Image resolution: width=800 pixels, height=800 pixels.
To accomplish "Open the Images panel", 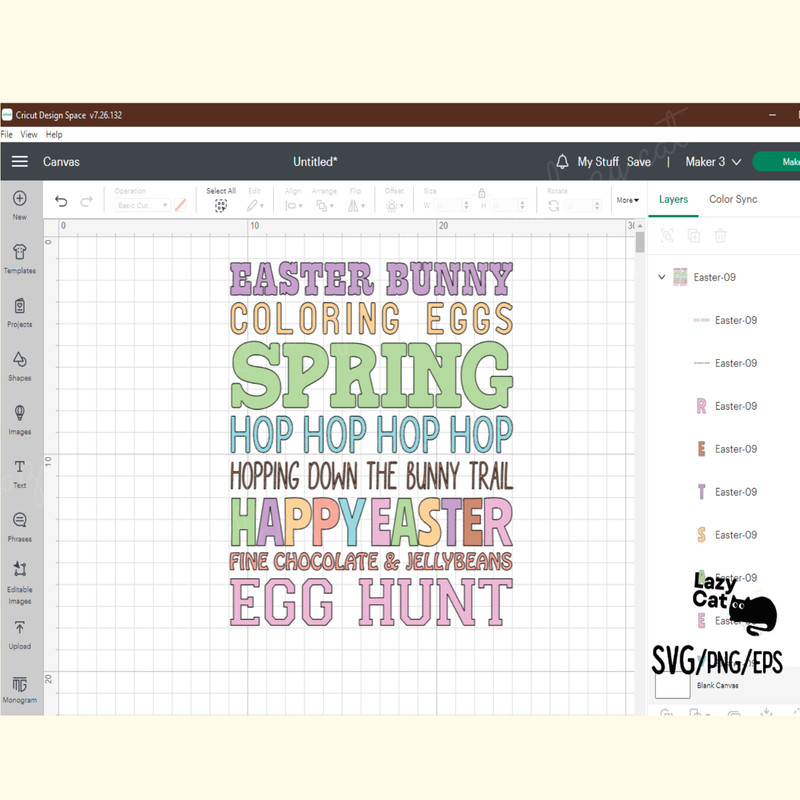I will click(x=20, y=418).
